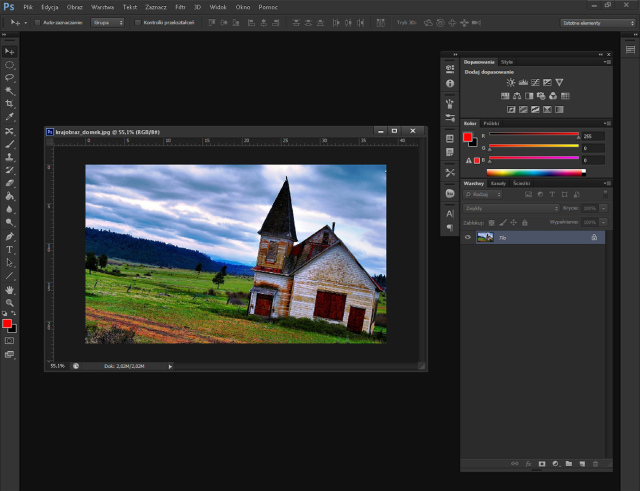640x491 pixels.
Task: Open the Grupa dropdown in options bar
Action: click(107, 23)
